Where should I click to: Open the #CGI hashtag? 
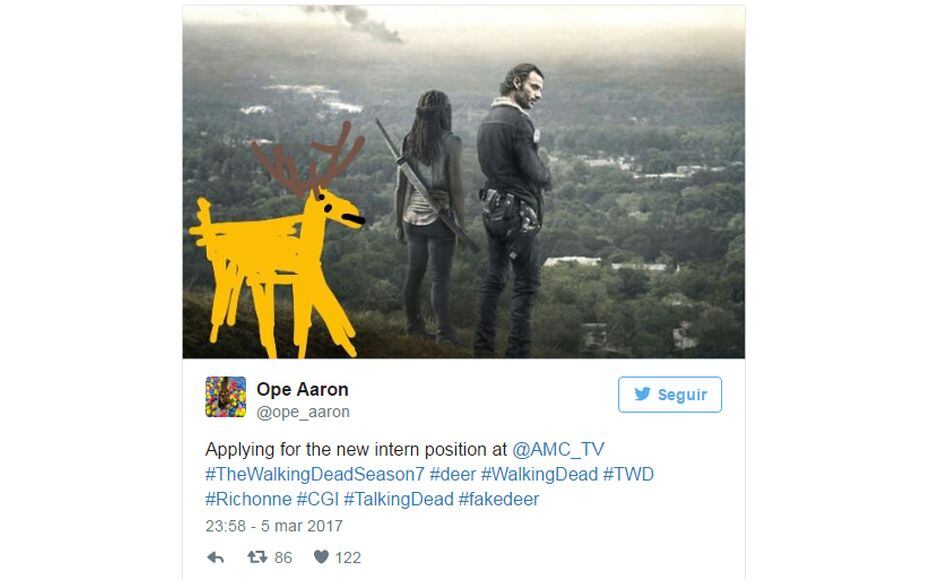click(x=317, y=499)
